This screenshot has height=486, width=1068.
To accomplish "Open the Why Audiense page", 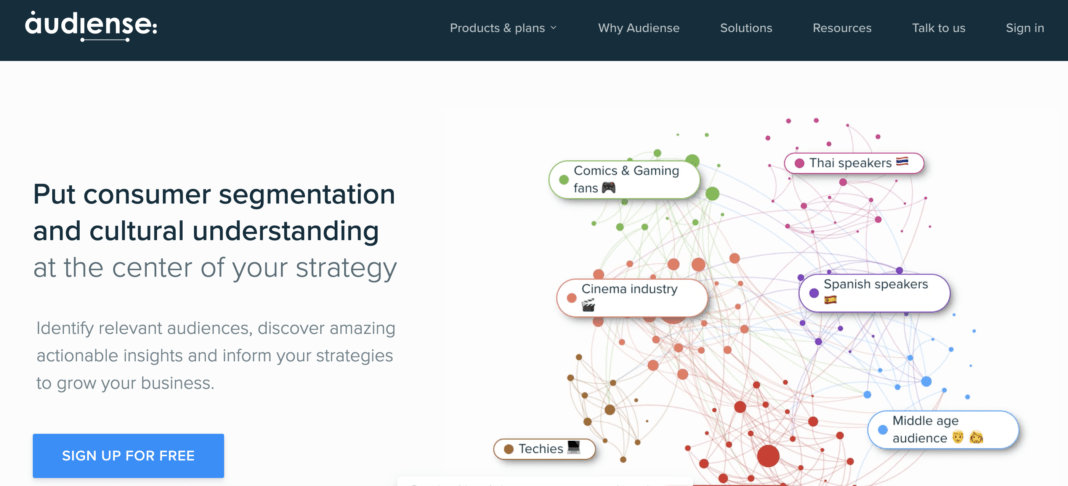I will click(638, 28).
